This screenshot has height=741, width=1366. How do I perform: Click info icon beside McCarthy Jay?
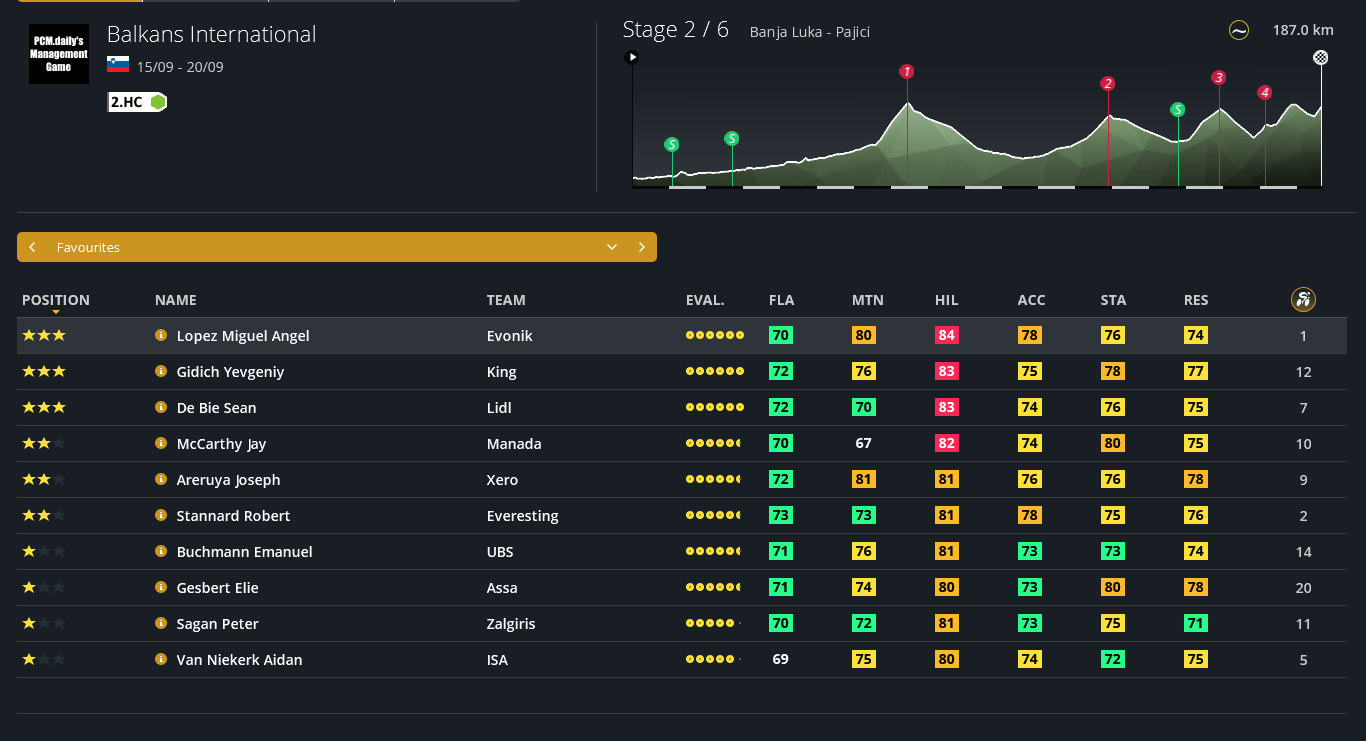(x=161, y=444)
